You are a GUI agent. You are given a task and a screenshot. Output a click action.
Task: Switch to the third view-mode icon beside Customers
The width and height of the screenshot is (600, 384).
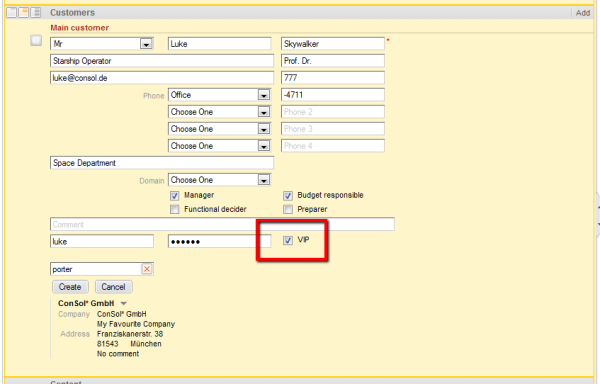click(x=36, y=13)
